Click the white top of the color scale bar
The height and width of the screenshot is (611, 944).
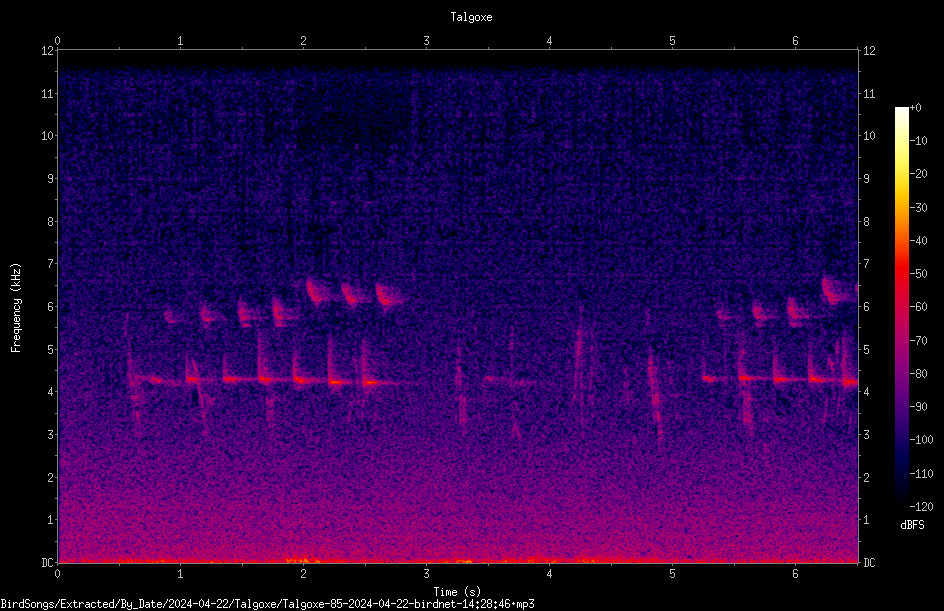[x=901, y=111]
